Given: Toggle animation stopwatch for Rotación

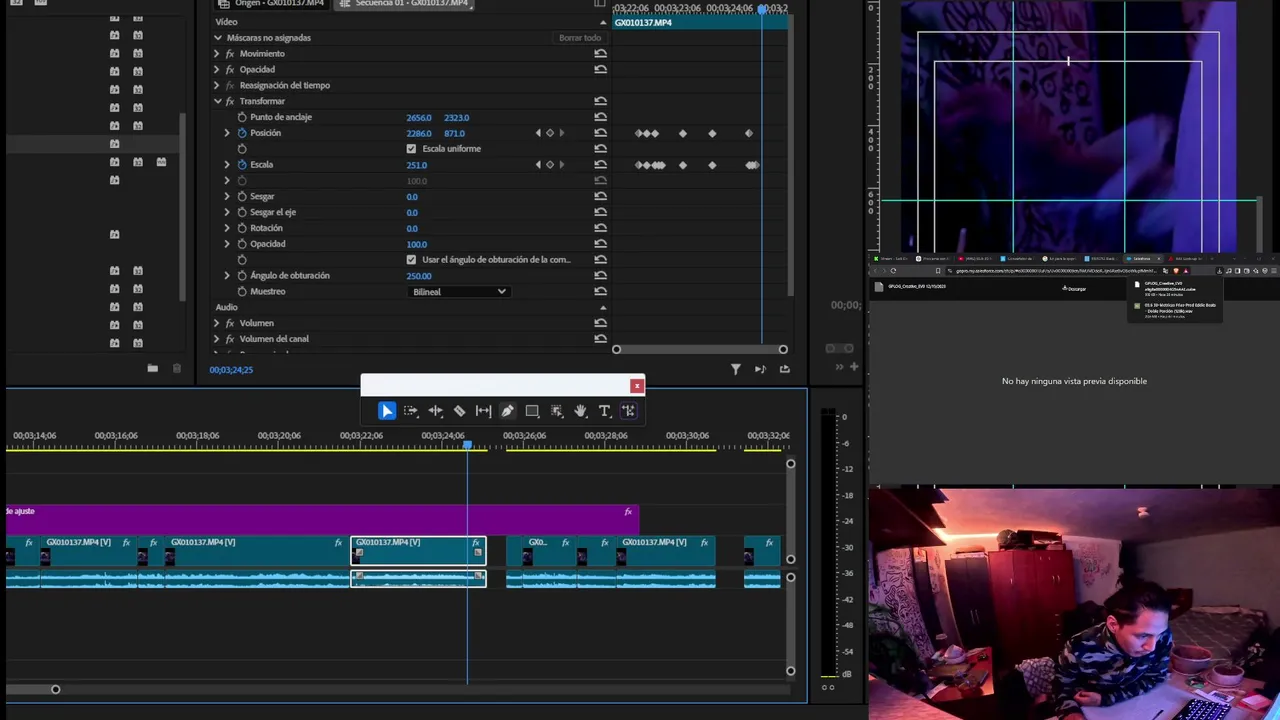Looking at the screenshot, I should (x=242, y=228).
